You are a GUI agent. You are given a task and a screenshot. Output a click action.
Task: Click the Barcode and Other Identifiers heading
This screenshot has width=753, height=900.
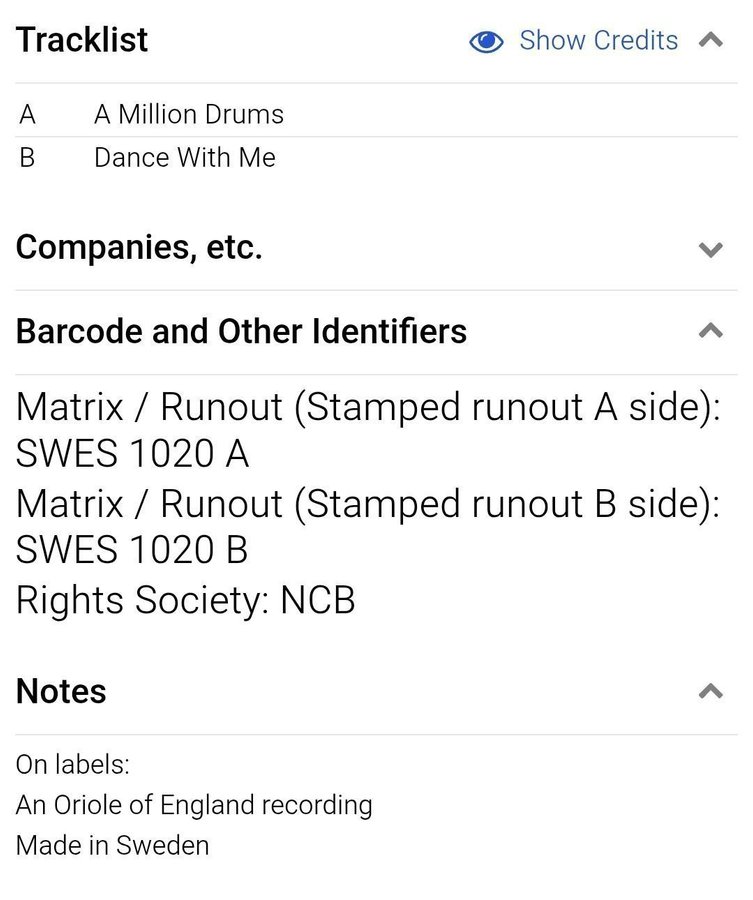(x=241, y=331)
